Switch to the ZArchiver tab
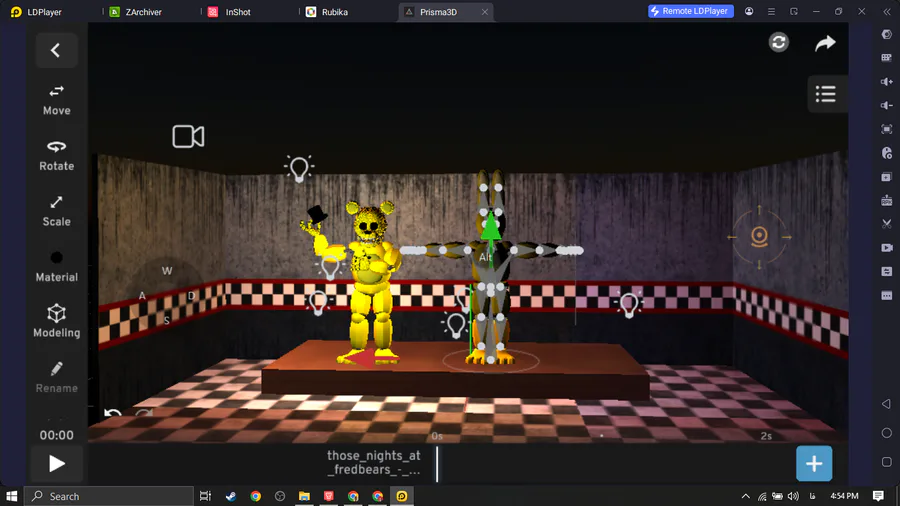This screenshot has height=506, width=900. point(137,12)
